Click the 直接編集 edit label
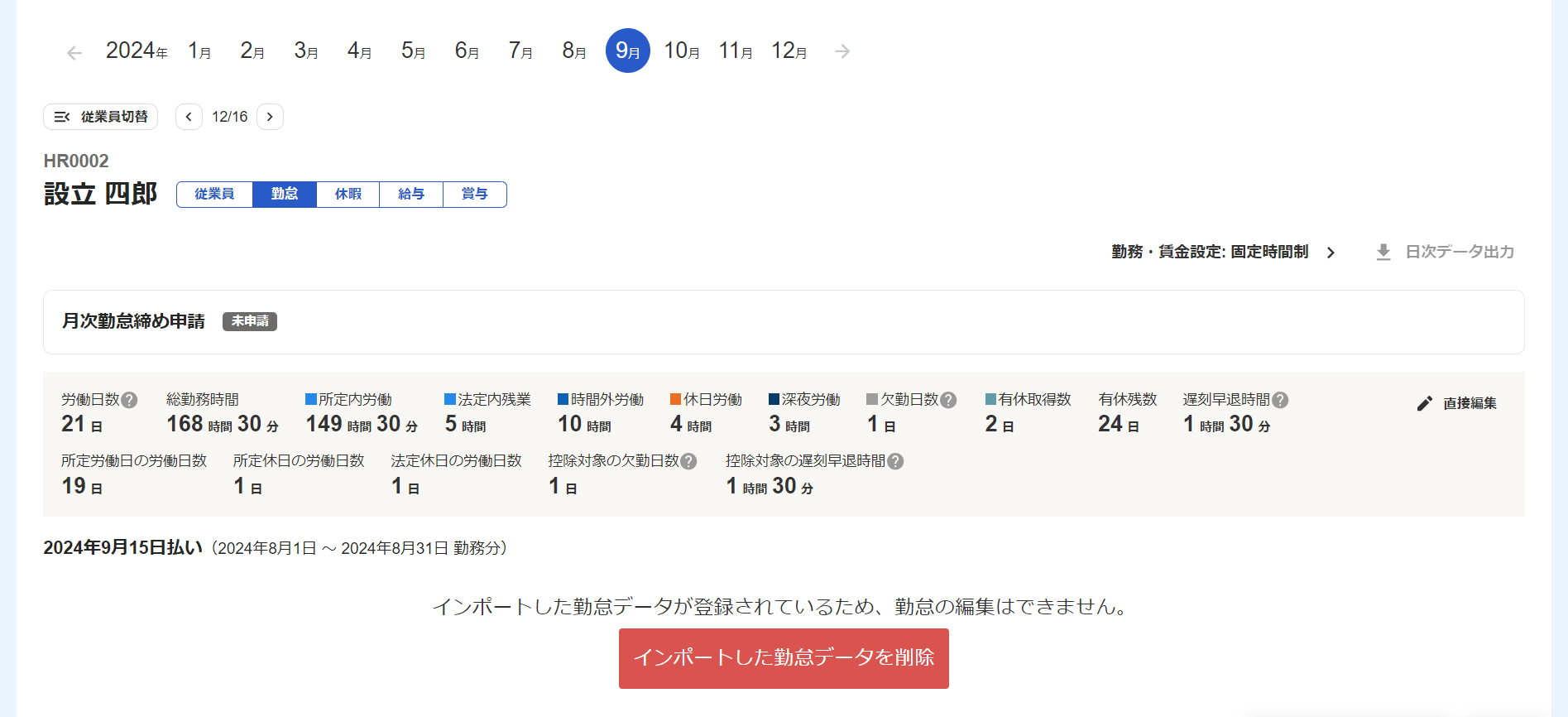1568x717 pixels. pos(1470,403)
